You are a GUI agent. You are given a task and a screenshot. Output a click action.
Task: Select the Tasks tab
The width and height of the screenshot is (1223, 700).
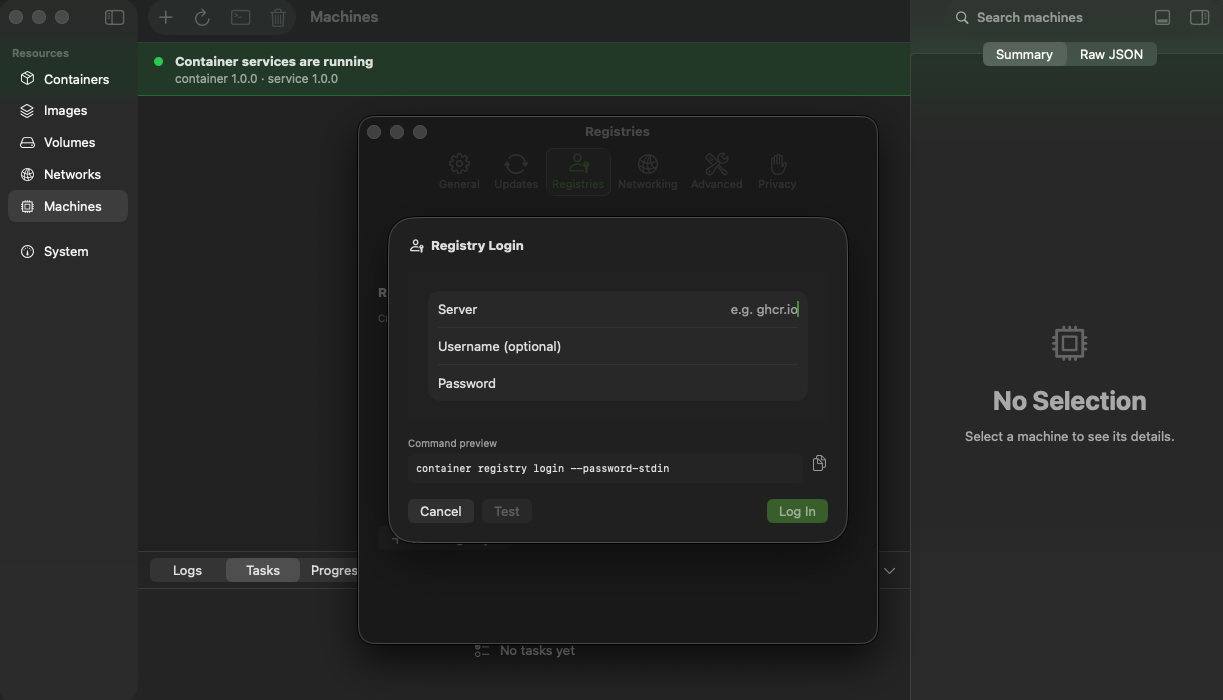(263, 570)
